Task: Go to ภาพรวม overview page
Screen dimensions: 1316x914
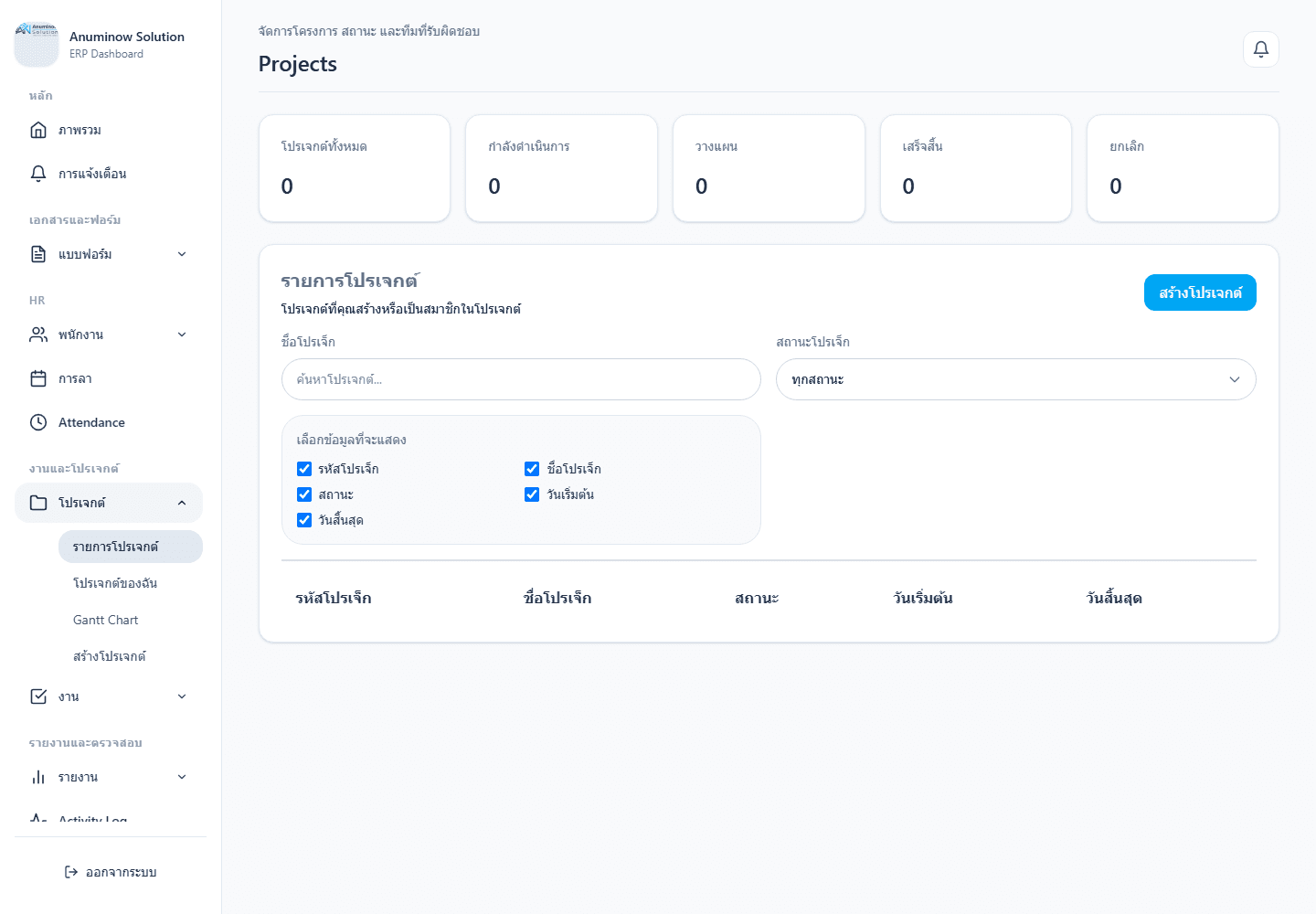Action: [x=109, y=130]
